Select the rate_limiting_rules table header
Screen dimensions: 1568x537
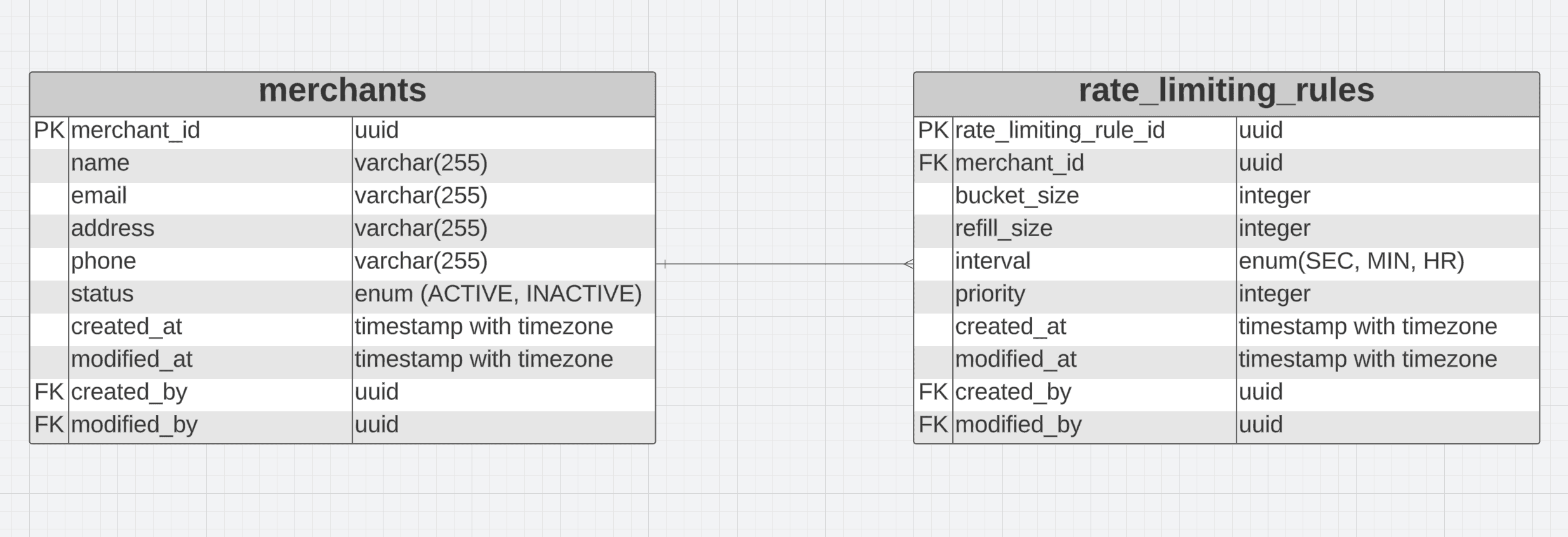click(x=1226, y=91)
